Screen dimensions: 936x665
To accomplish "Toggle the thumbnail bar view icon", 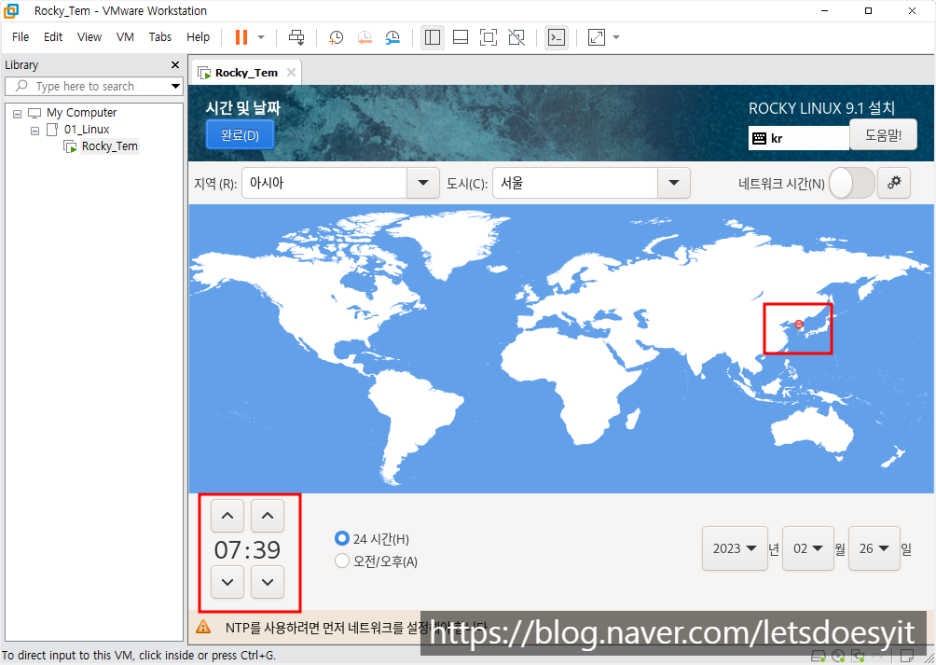I will [460, 38].
